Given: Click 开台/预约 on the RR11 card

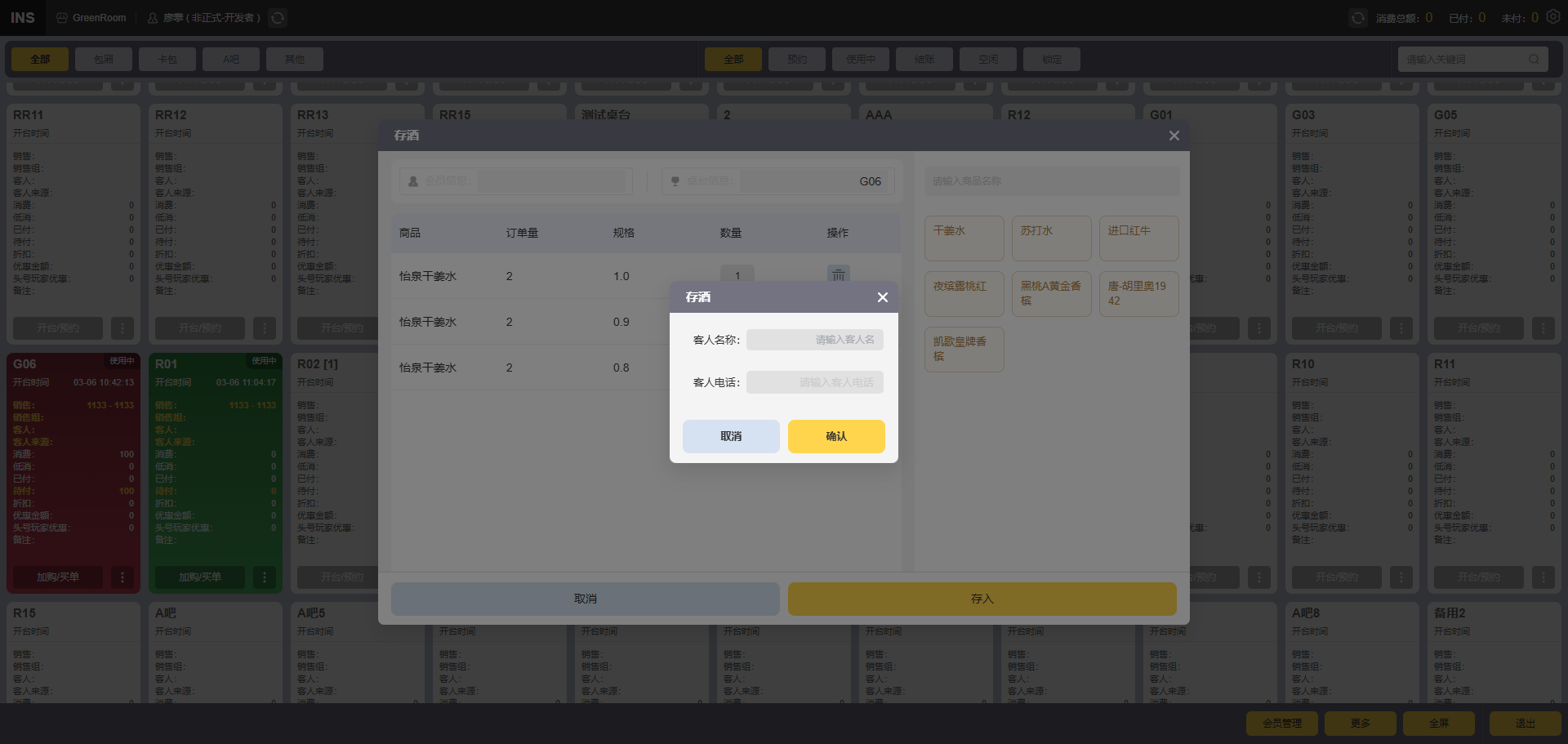Looking at the screenshot, I should coord(58,328).
